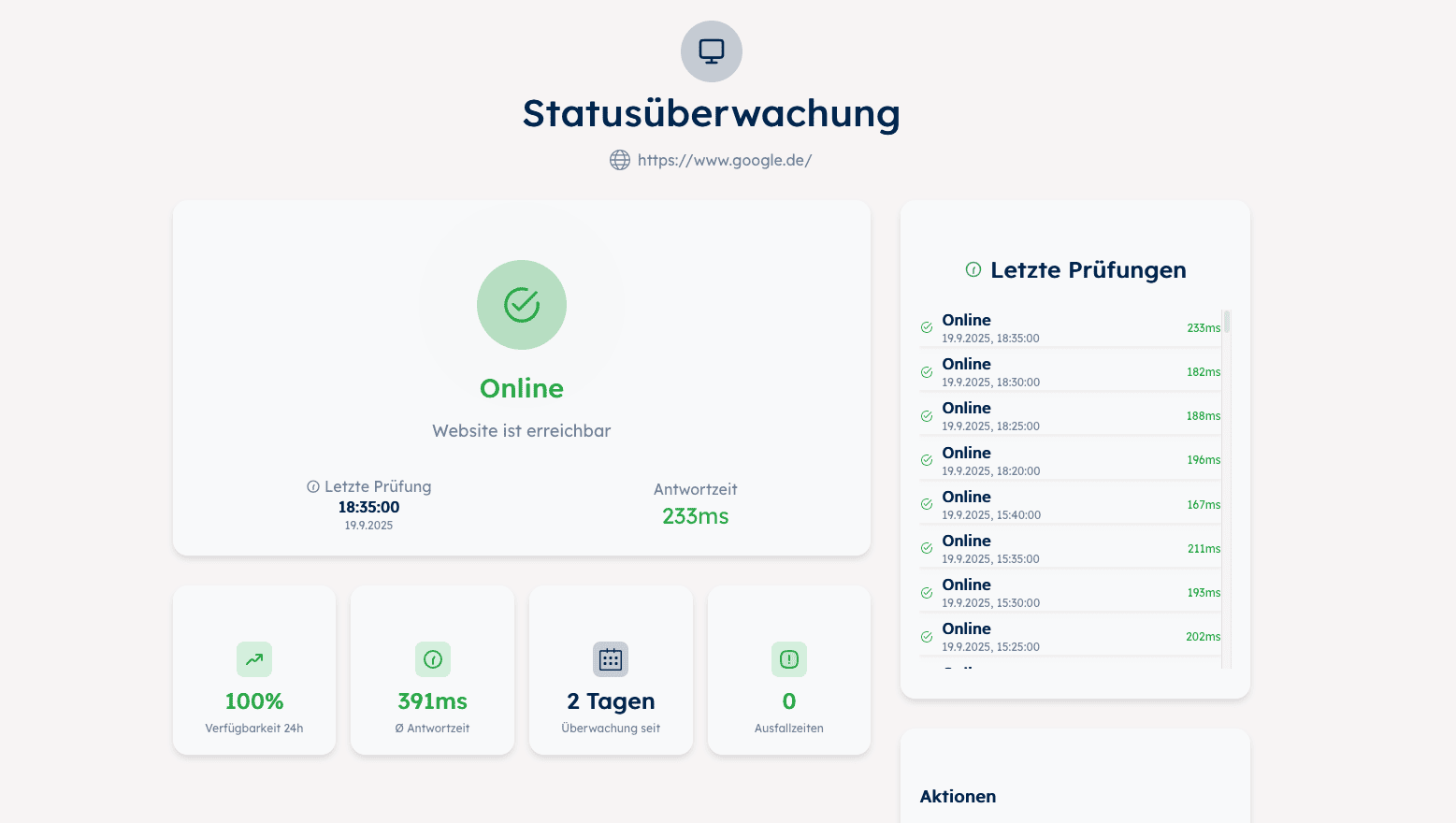Click the clock icon beside Letzte Prüfungen heading

pos(973,269)
